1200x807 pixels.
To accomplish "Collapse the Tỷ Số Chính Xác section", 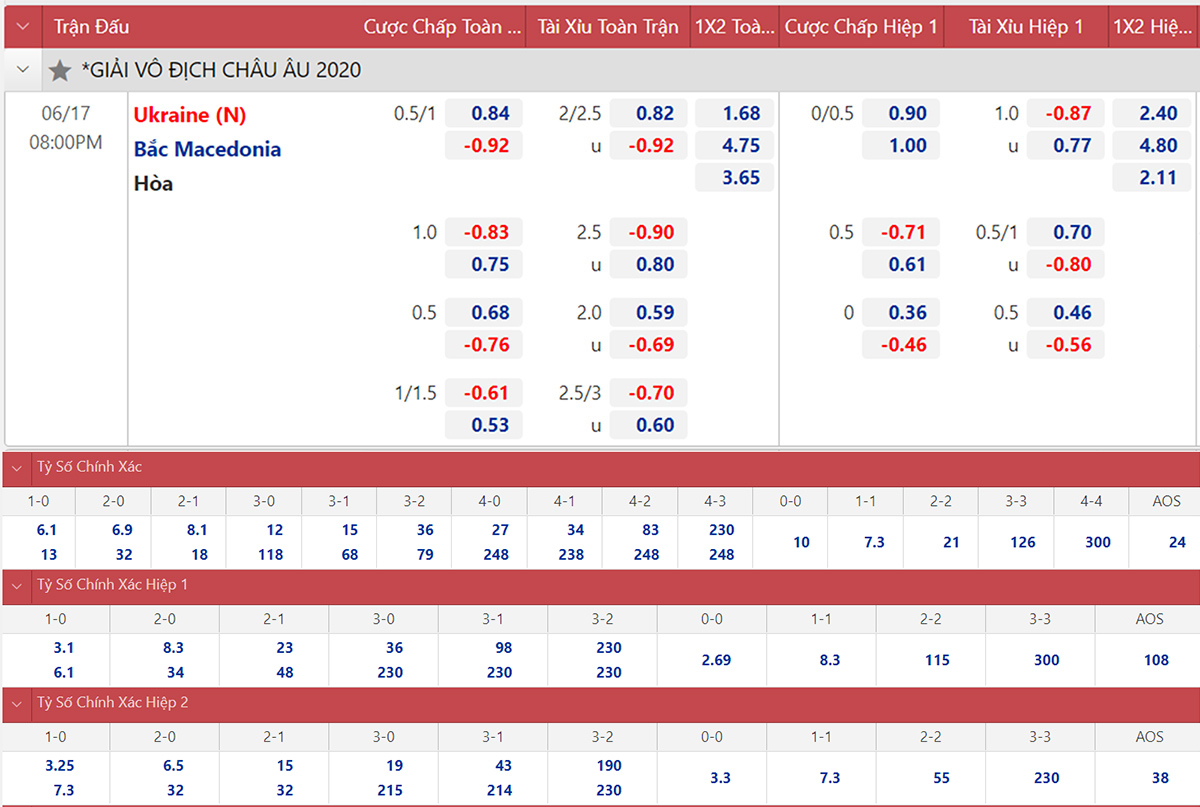I will tap(17, 467).
